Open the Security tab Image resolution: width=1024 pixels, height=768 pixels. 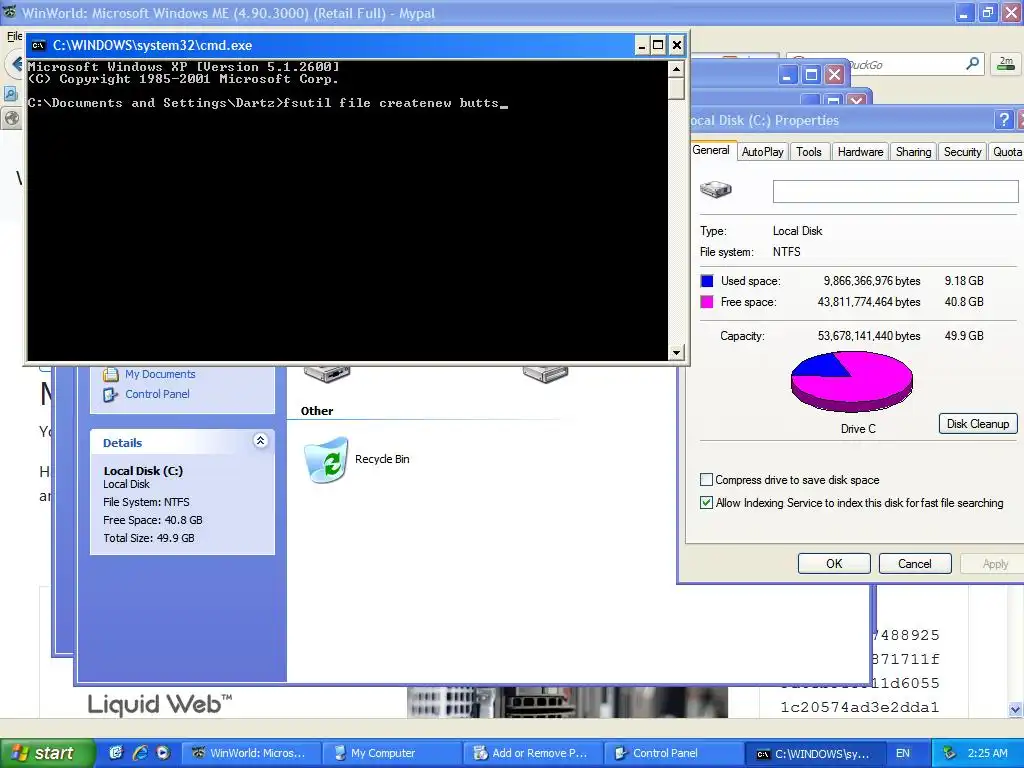click(x=962, y=152)
